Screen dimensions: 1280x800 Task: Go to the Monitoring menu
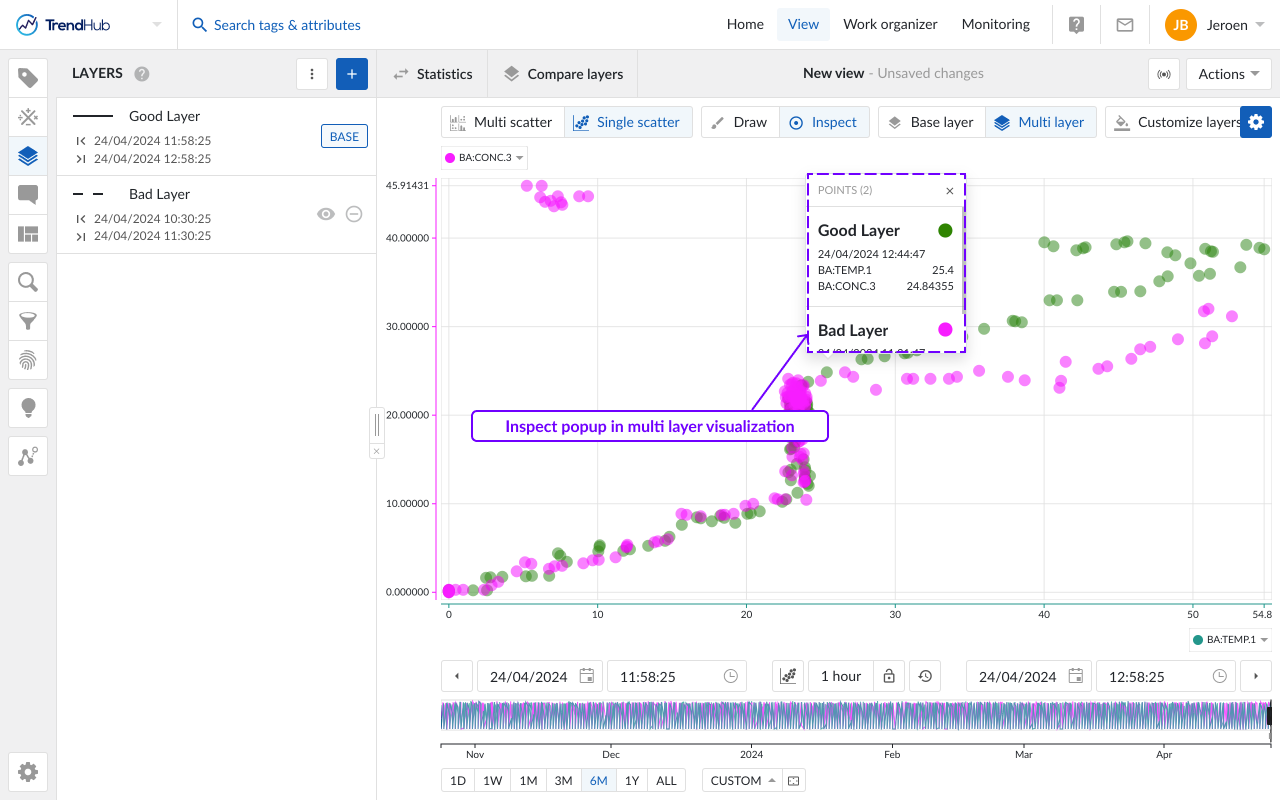pos(995,25)
